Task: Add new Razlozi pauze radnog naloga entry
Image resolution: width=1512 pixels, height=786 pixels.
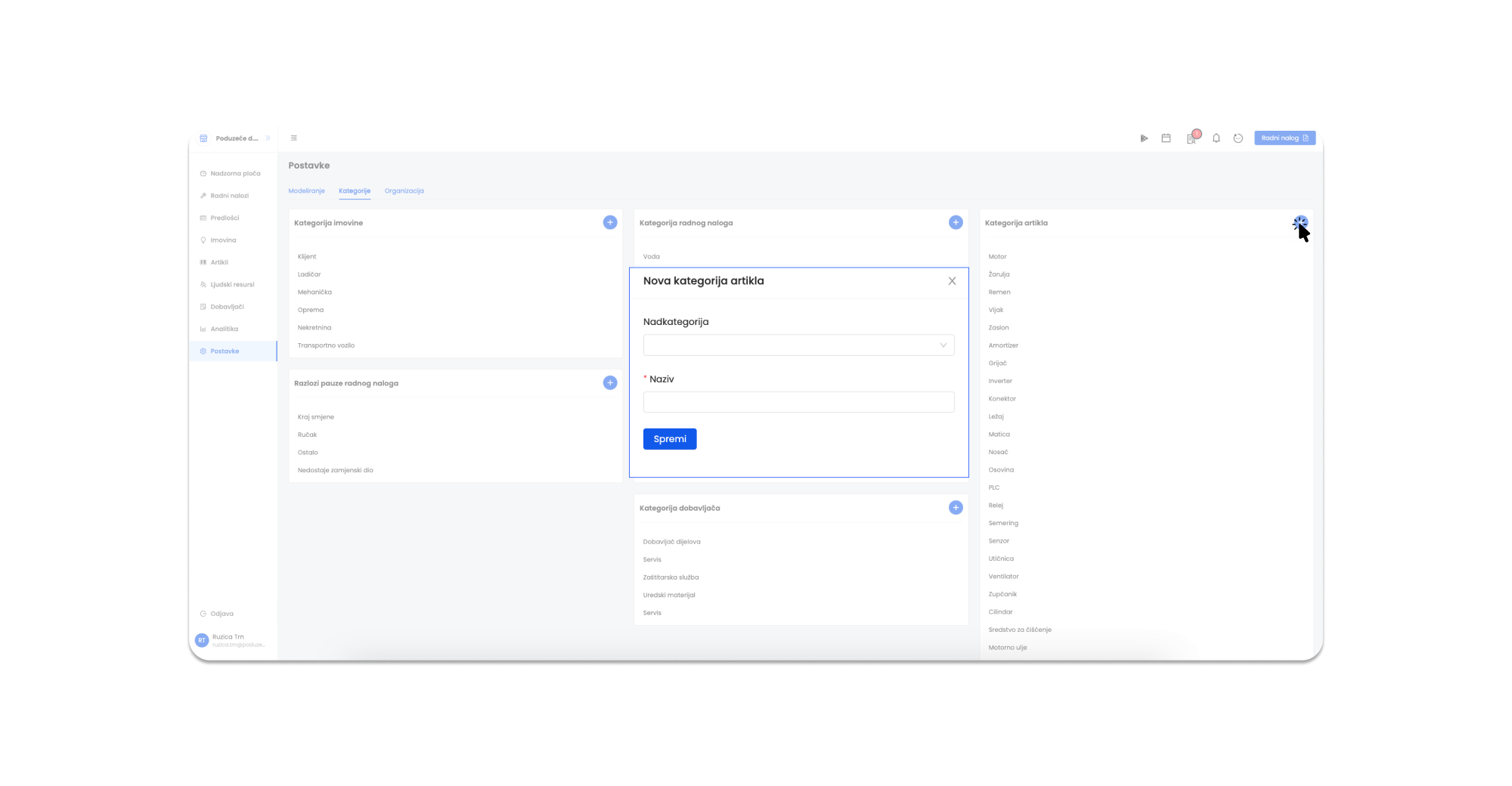Action: (610, 383)
